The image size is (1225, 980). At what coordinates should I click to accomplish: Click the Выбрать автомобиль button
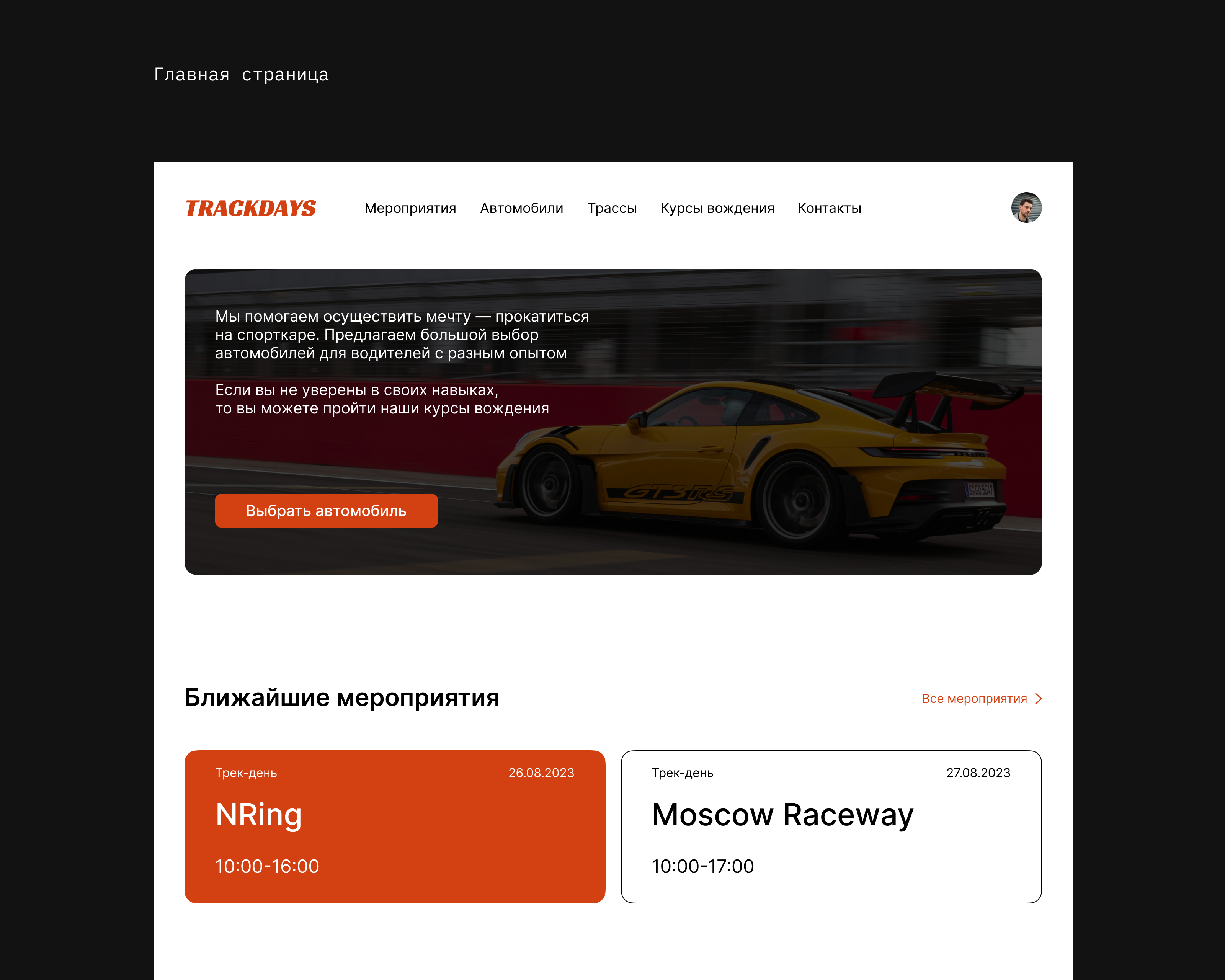326,511
